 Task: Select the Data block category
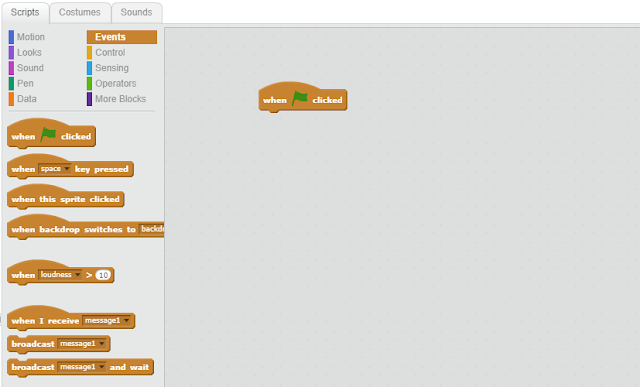pyautogui.click(x=23, y=99)
